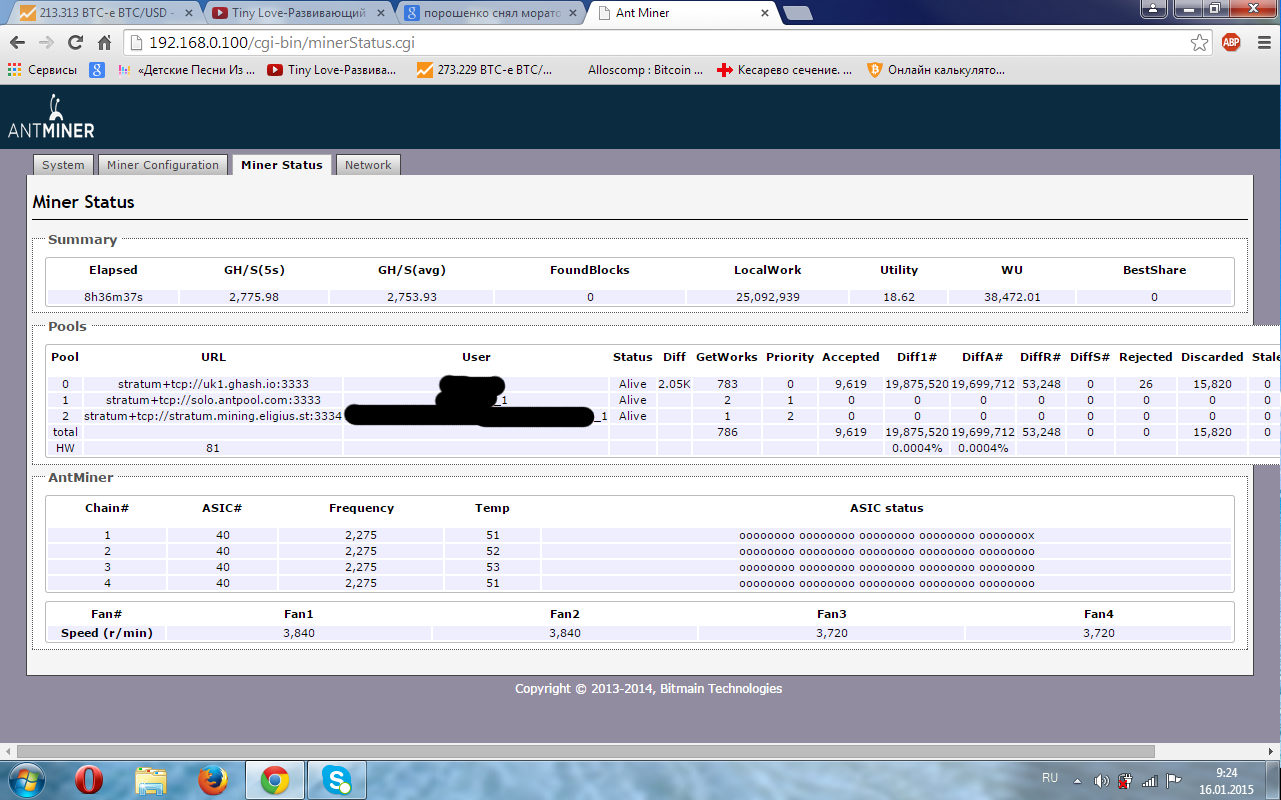Click the Rejected value 26

(x=1145, y=384)
